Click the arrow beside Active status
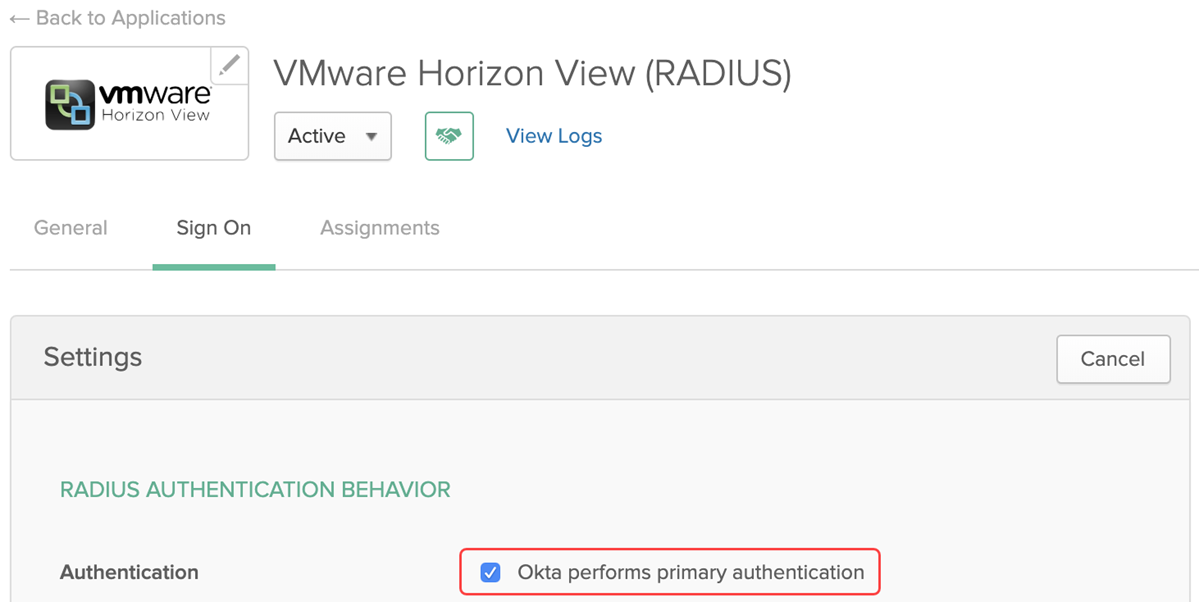This screenshot has width=1199, height=602. [x=371, y=137]
